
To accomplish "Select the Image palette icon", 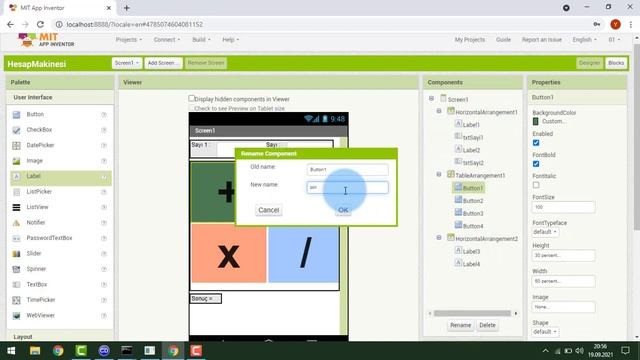I will click(16, 161).
